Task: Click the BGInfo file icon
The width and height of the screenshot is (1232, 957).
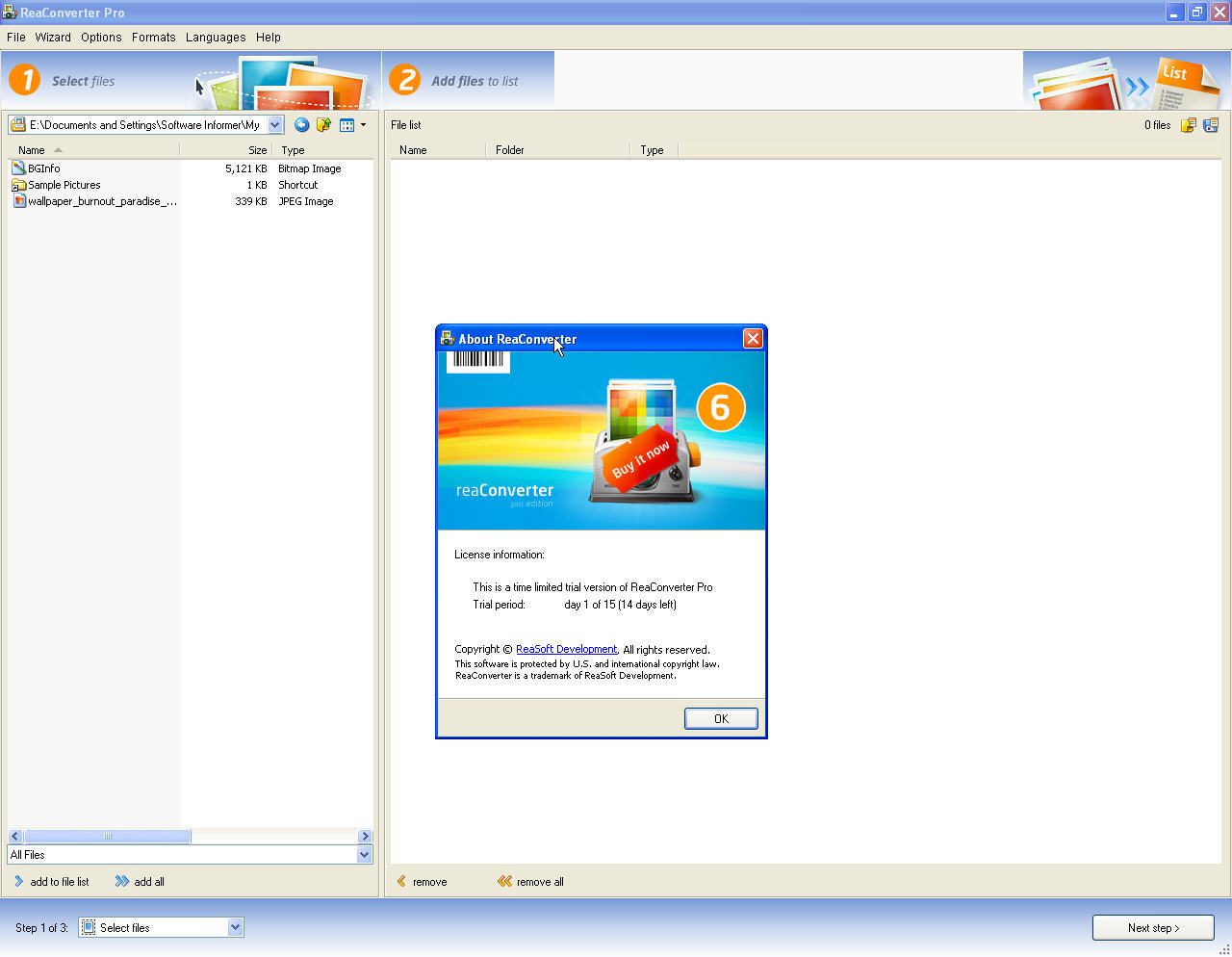Action: [18, 168]
